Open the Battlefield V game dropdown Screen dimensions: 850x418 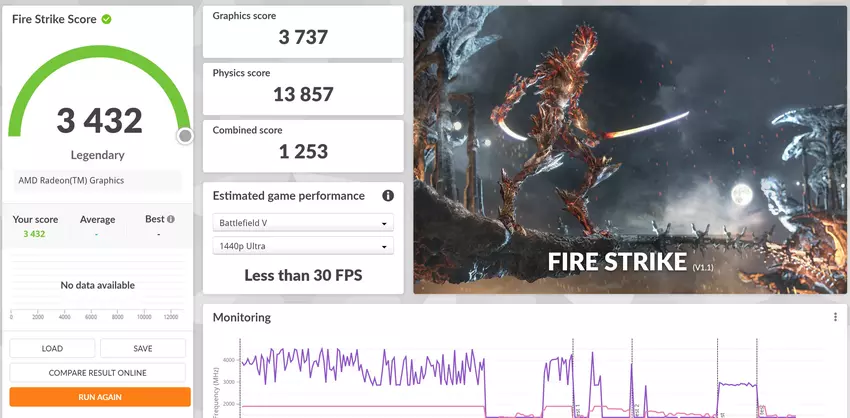[302, 223]
